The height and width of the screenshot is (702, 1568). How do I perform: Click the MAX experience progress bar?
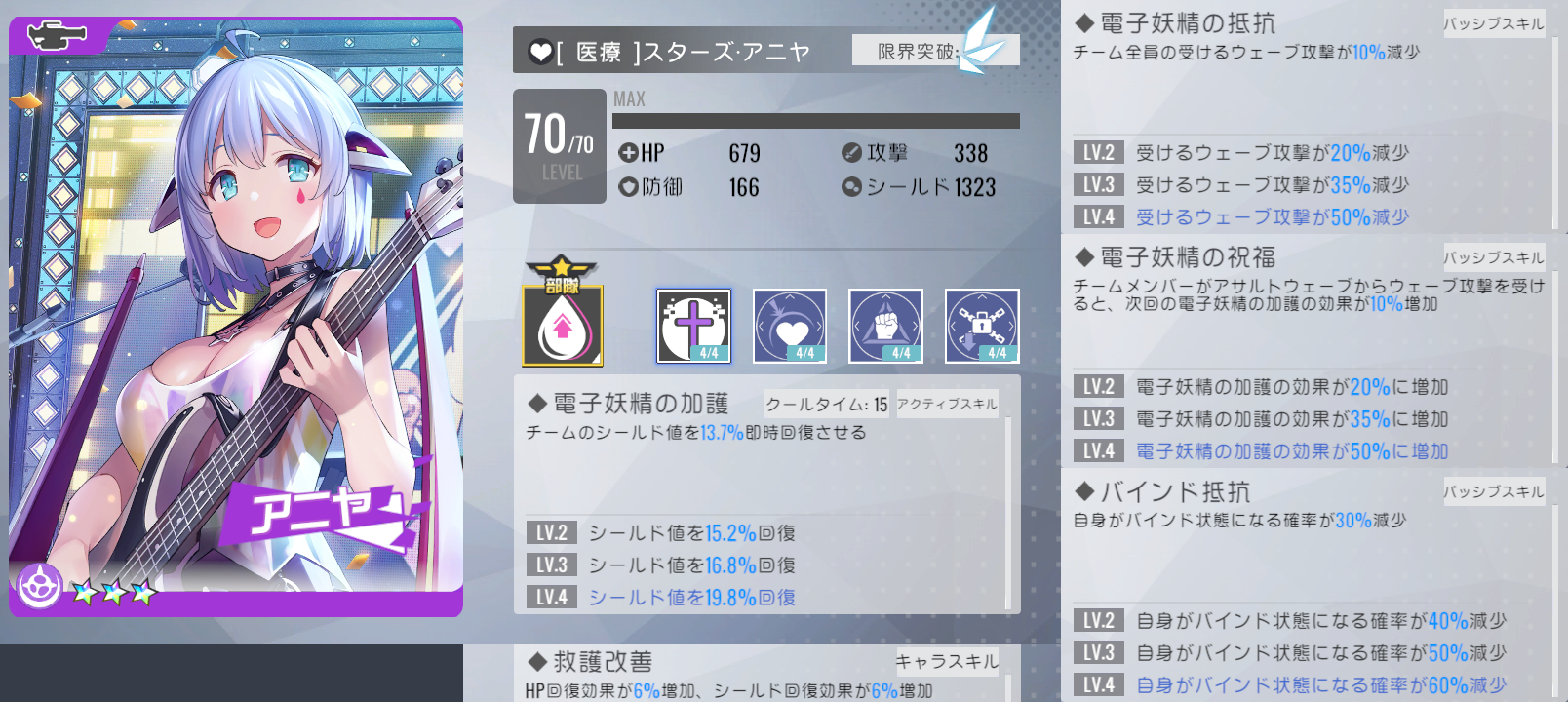point(816,121)
